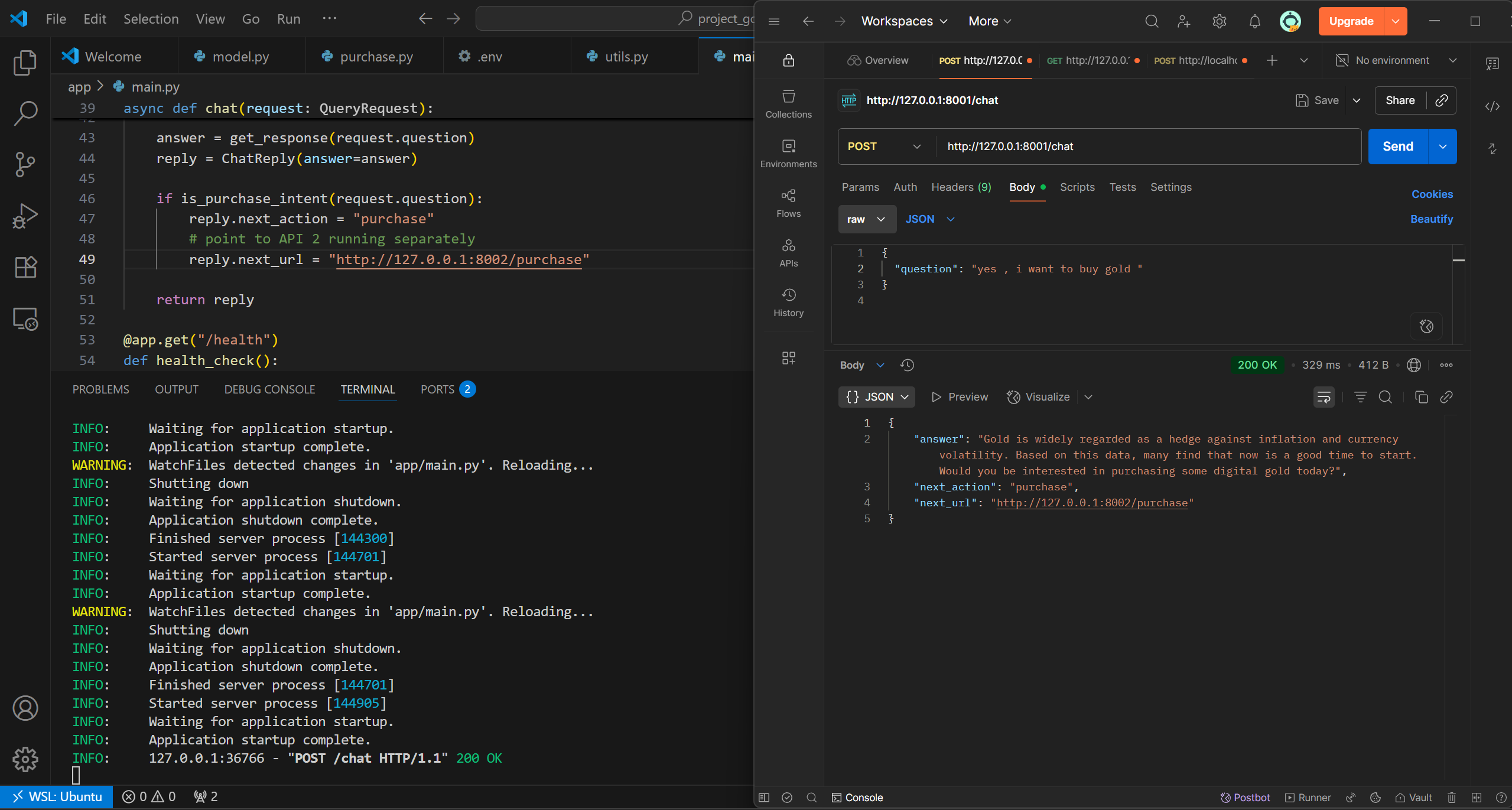
Task: Open the VS Code Explorer icon
Action: 25,63
